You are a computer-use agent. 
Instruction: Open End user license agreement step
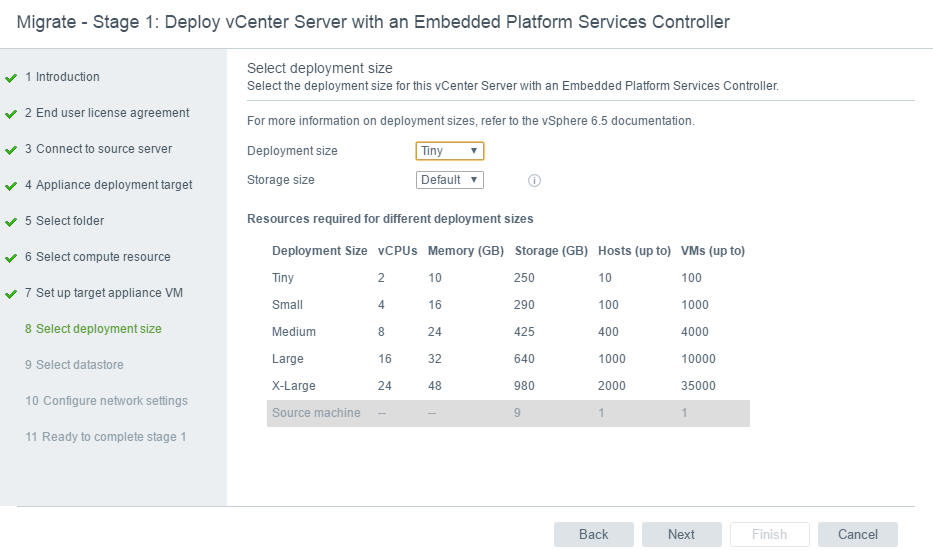click(107, 113)
